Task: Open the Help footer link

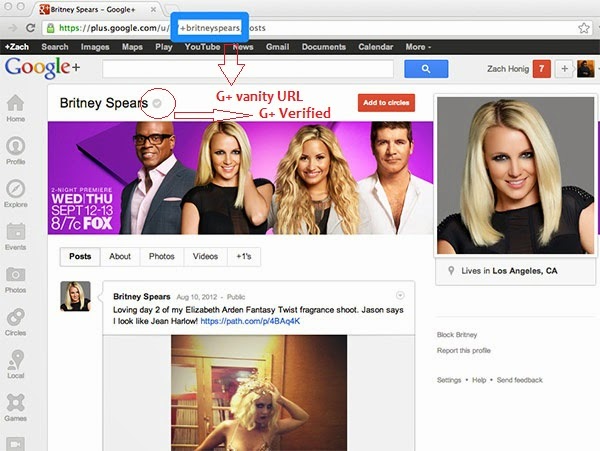Action: click(x=479, y=380)
